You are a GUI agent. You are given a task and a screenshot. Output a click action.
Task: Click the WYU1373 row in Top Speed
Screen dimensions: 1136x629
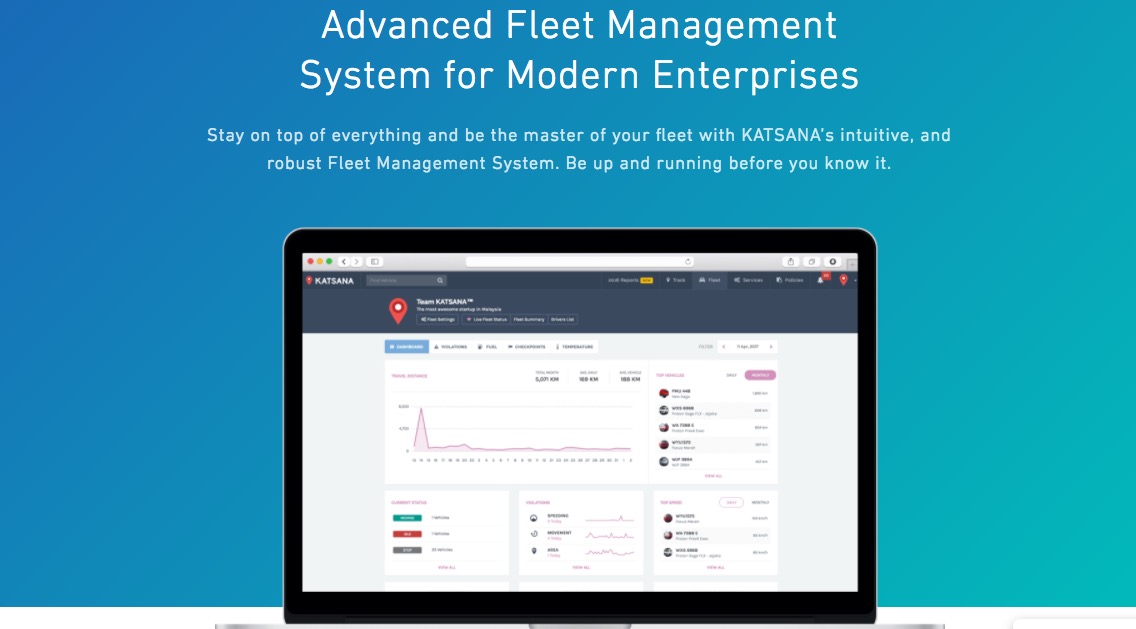pyautogui.click(x=715, y=518)
